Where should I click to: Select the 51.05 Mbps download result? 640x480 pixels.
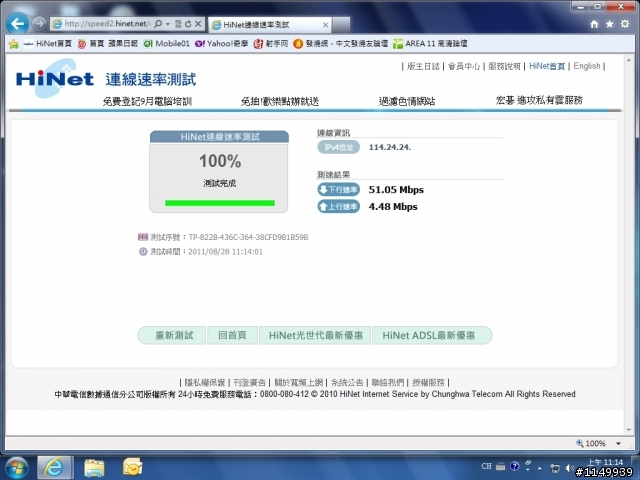coord(396,190)
